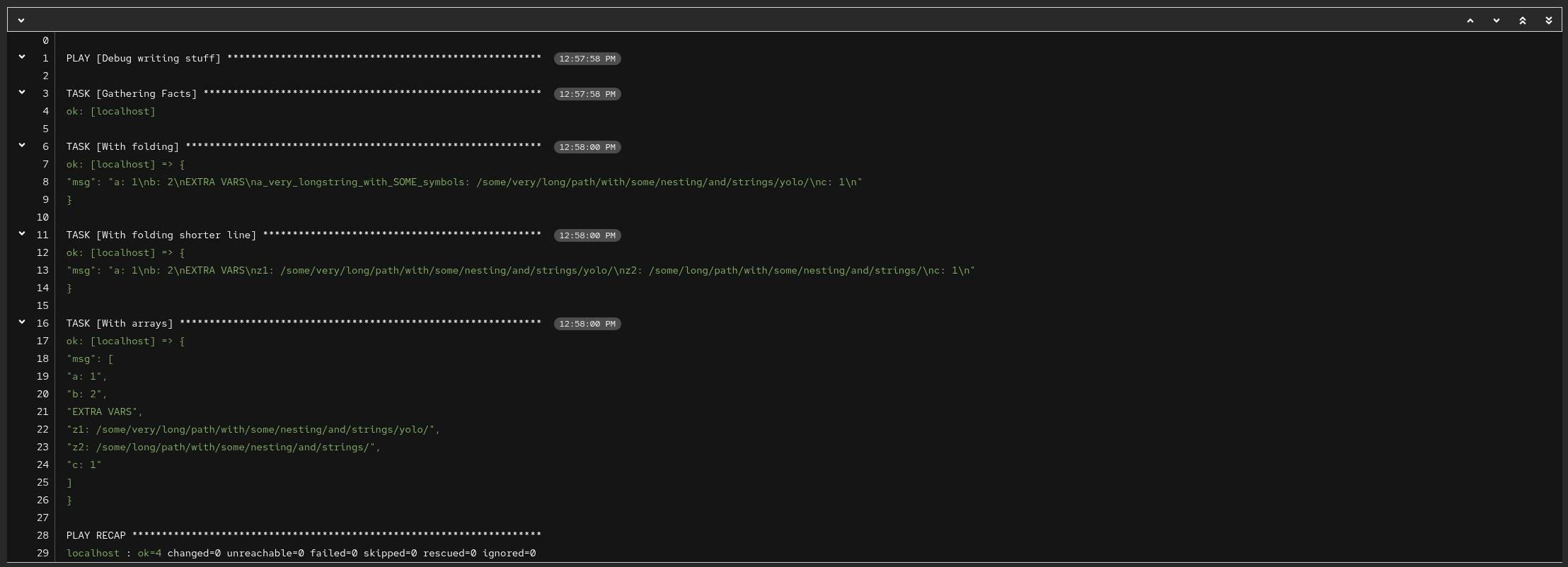Click the Gathering Facts timestamp badge
Screen dimensions: 1568x567
click(x=587, y=94)
